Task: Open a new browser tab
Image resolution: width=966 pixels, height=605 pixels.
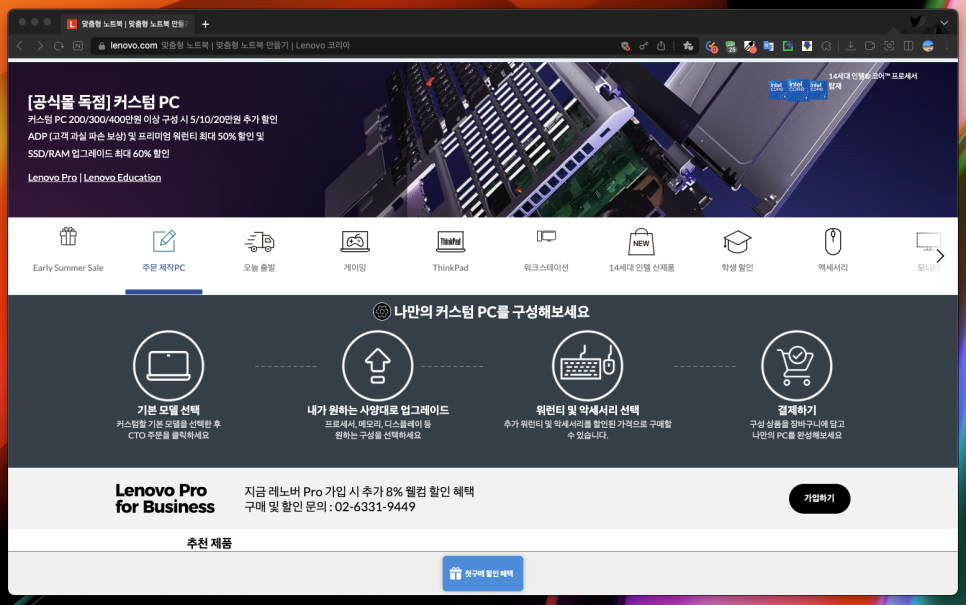Action: click(x=205, y=24)
